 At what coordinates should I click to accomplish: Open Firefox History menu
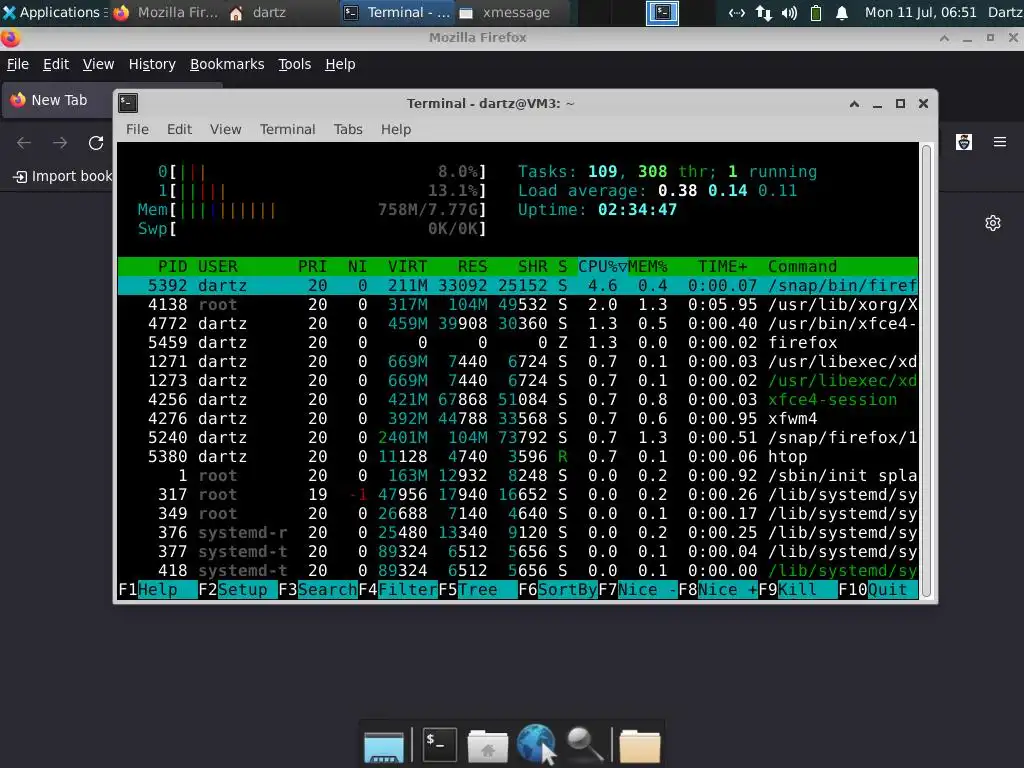click(x=152, y=64)
